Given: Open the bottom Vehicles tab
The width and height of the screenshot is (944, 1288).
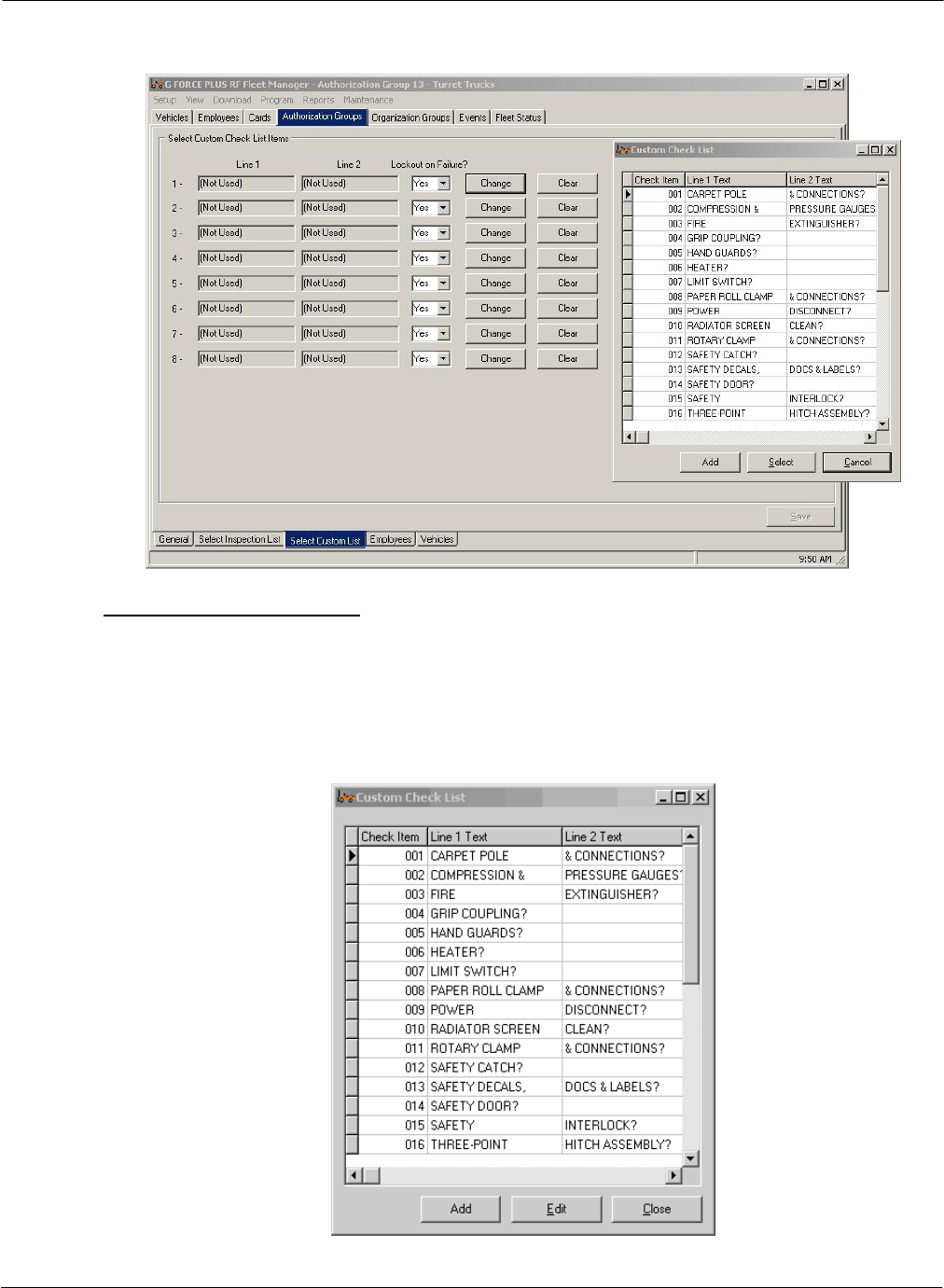Looking at the screenshot, I should (437, 539).
